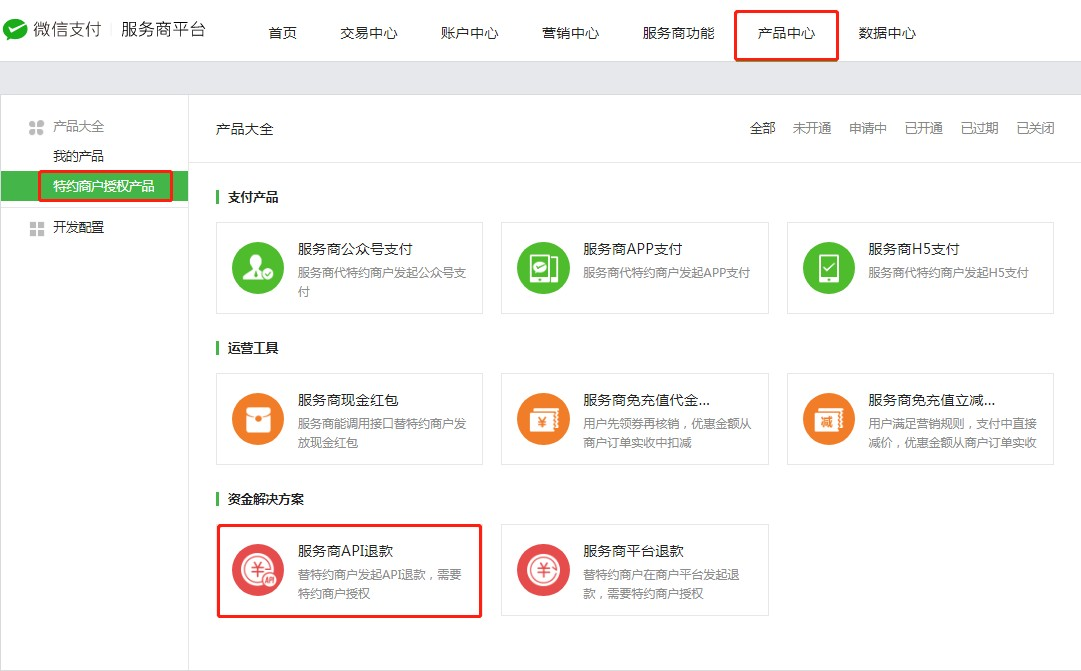Image resolution: width=1081 pixels, height=671 pixels.
Task: Open the 数据中心 navigation tab
Action: coord(887,33)
